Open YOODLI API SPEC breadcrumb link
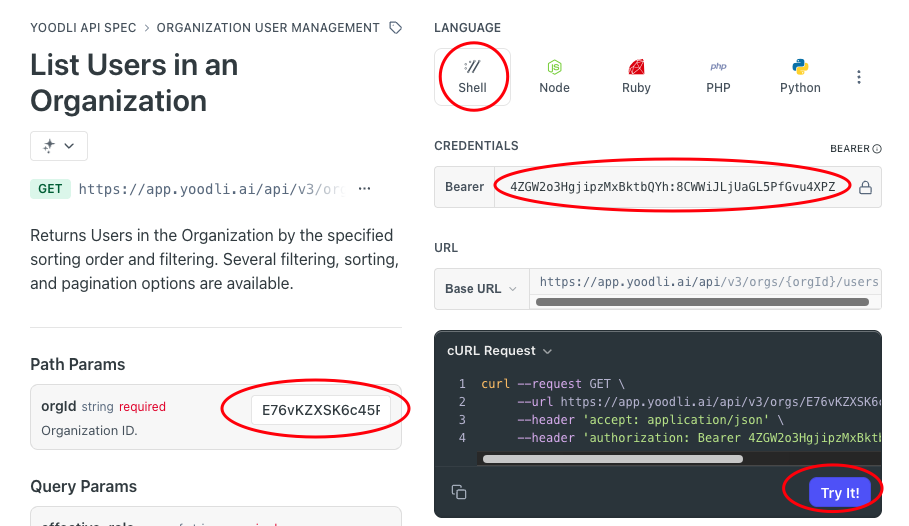909x526 pixels. 83,28
